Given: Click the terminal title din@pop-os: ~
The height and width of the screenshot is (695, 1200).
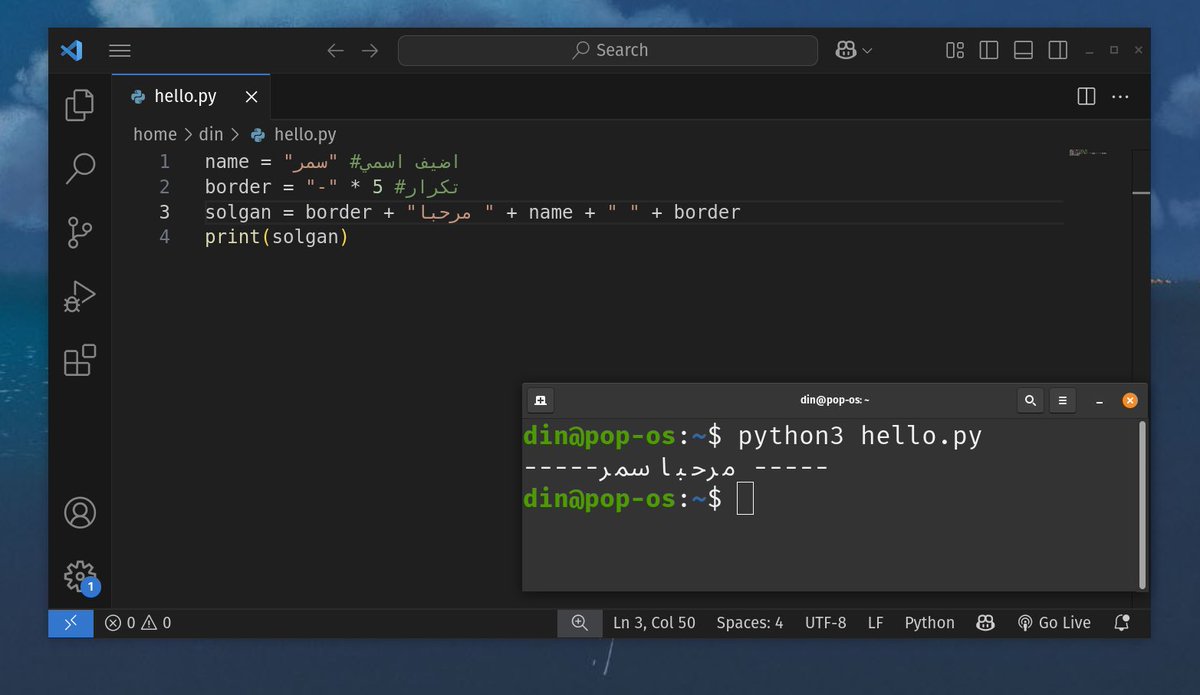Looking at the screenshot, I should [x=835, y=401].
